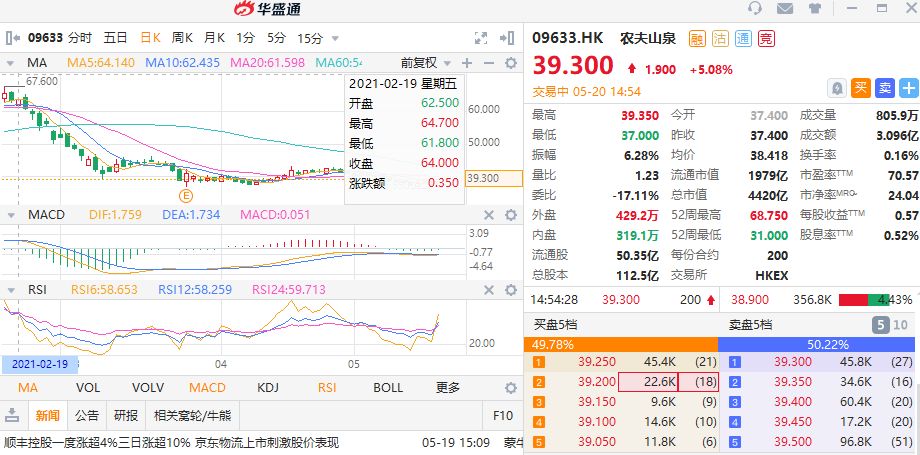This screenshot has width=920, height=455.
Task: Close the RSI indicator panel
Action: [x=488, y=289]
